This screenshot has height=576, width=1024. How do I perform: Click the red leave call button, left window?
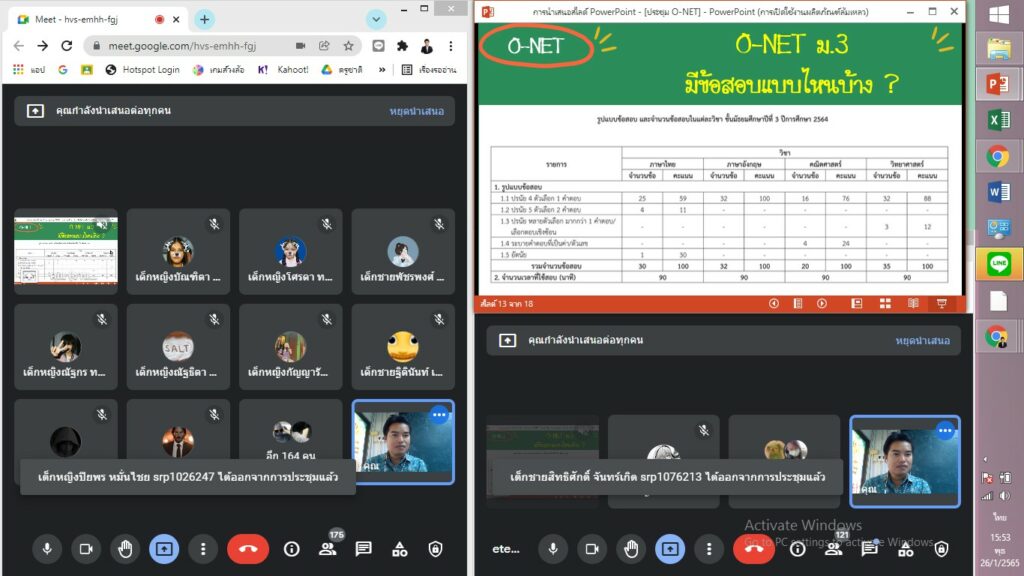(x=247, y=548)
